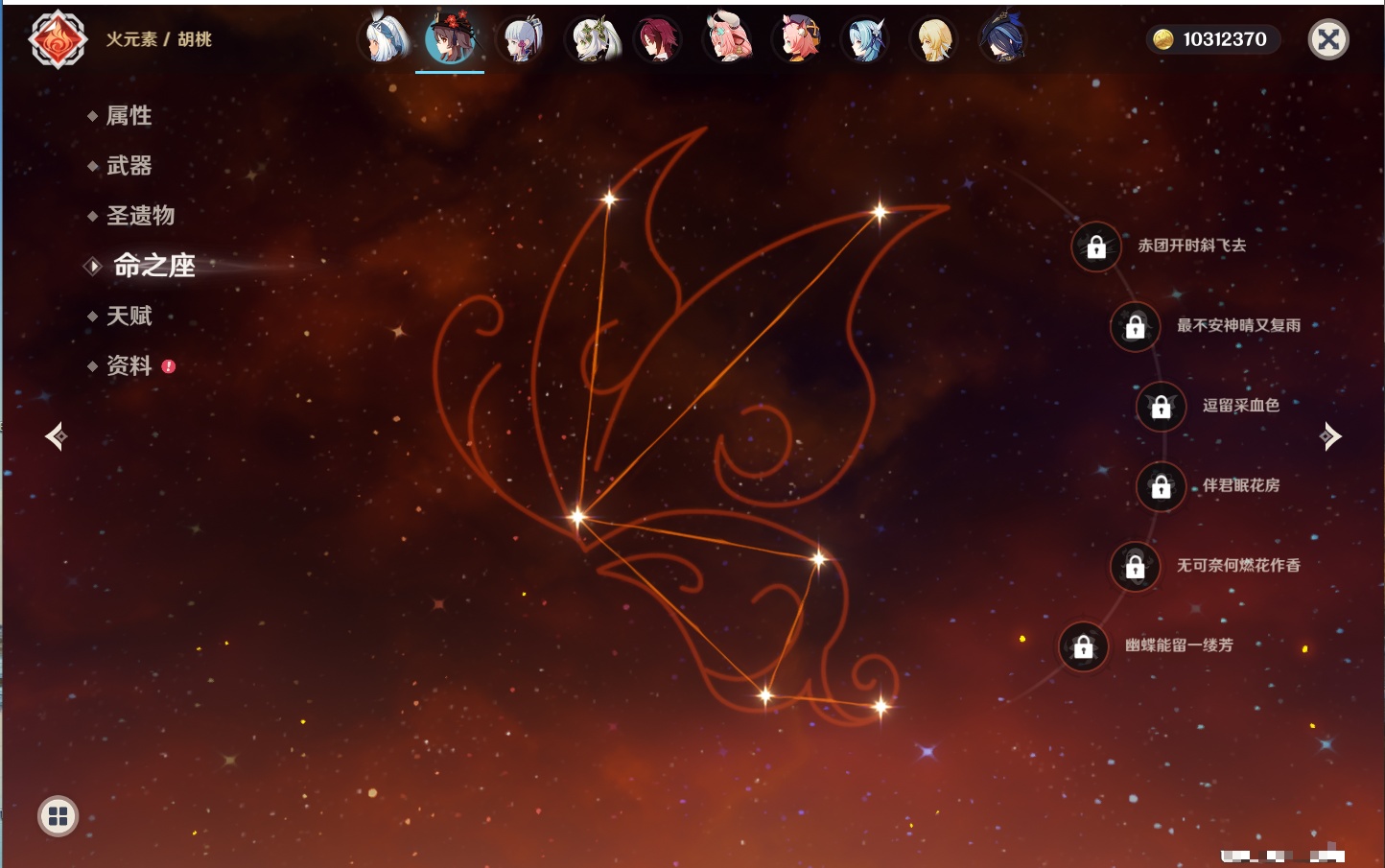The width and height of the screenshot is (1385, 868).
Task: Go to previous character with left arrow
Action: tap(56, 436)
